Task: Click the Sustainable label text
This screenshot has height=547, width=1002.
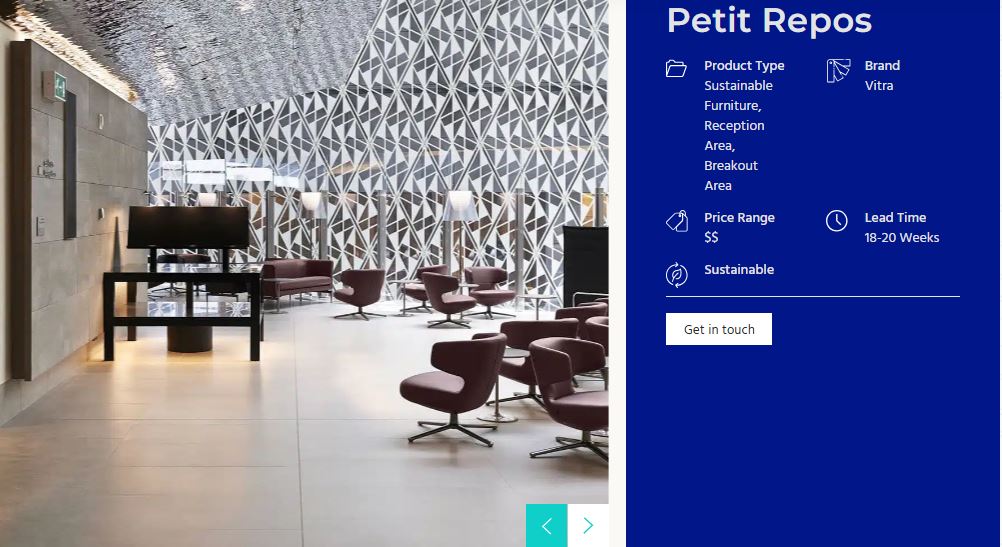Action: click(739, 270)
